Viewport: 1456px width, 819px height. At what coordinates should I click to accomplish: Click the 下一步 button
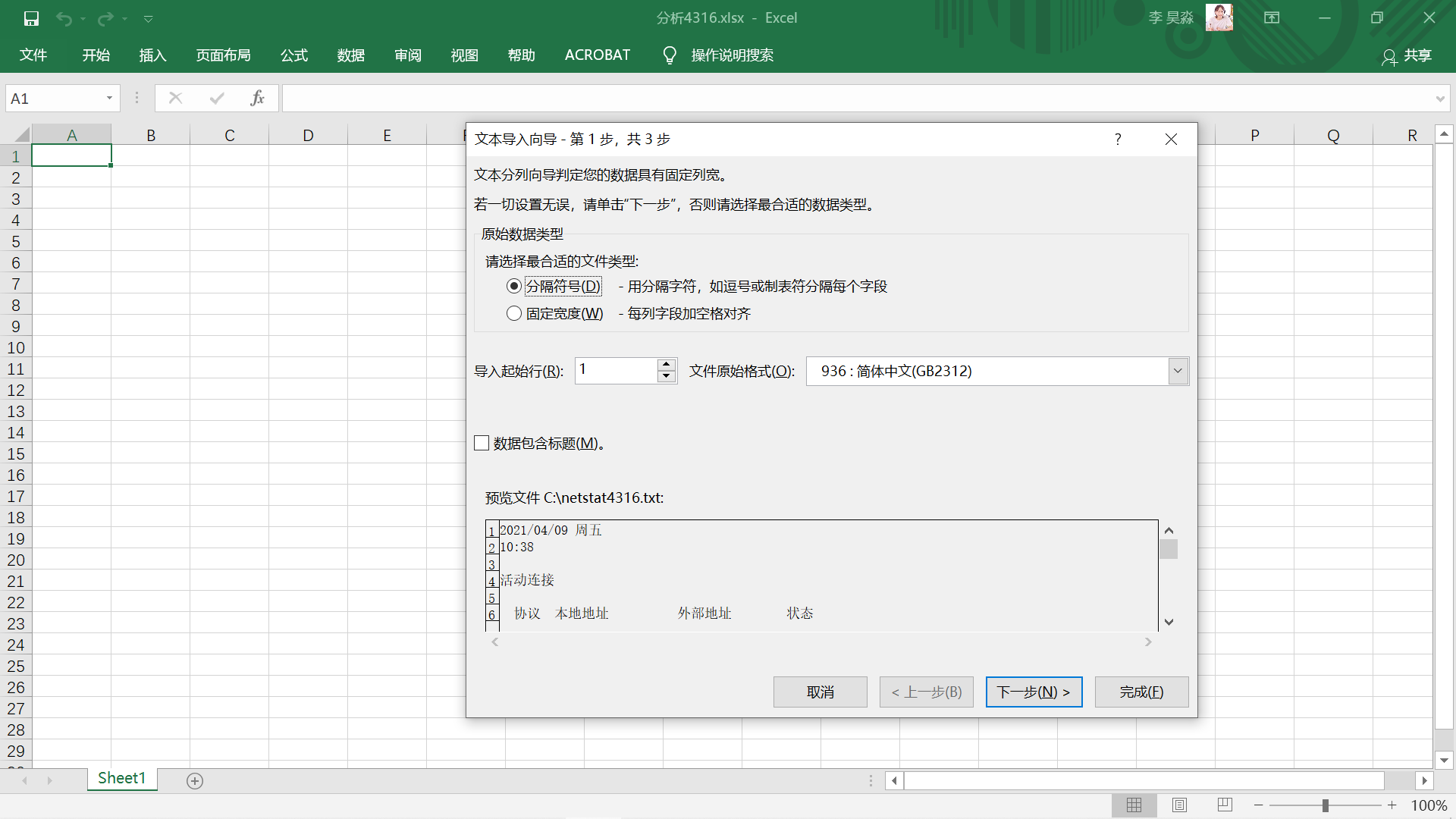tap(1034, 692)
